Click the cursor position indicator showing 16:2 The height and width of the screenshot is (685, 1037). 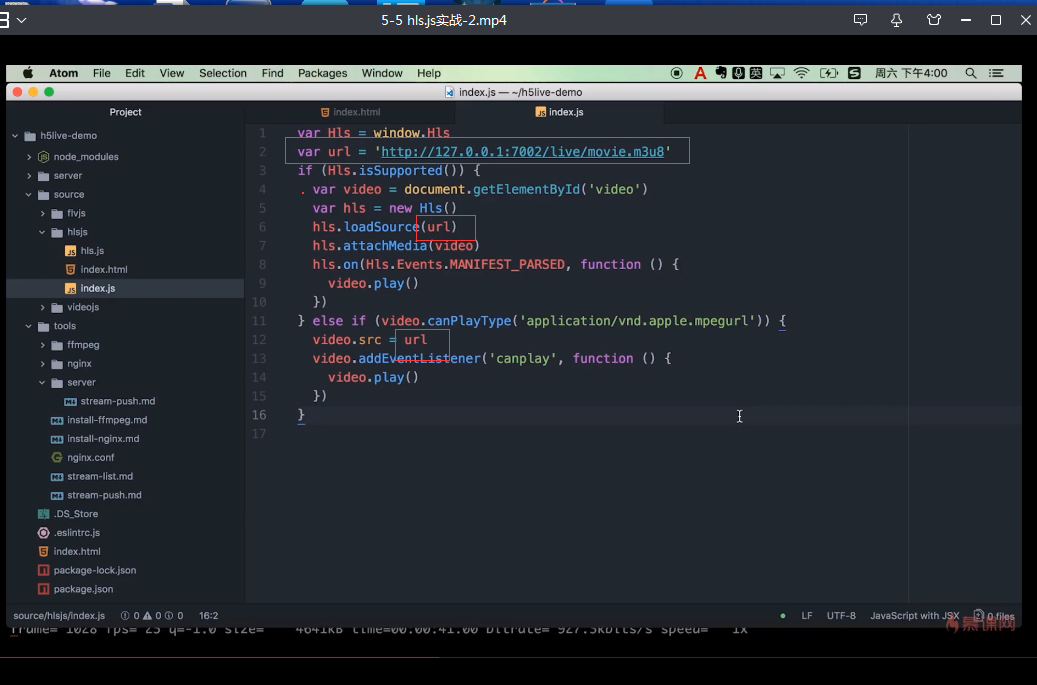(208, 616)
